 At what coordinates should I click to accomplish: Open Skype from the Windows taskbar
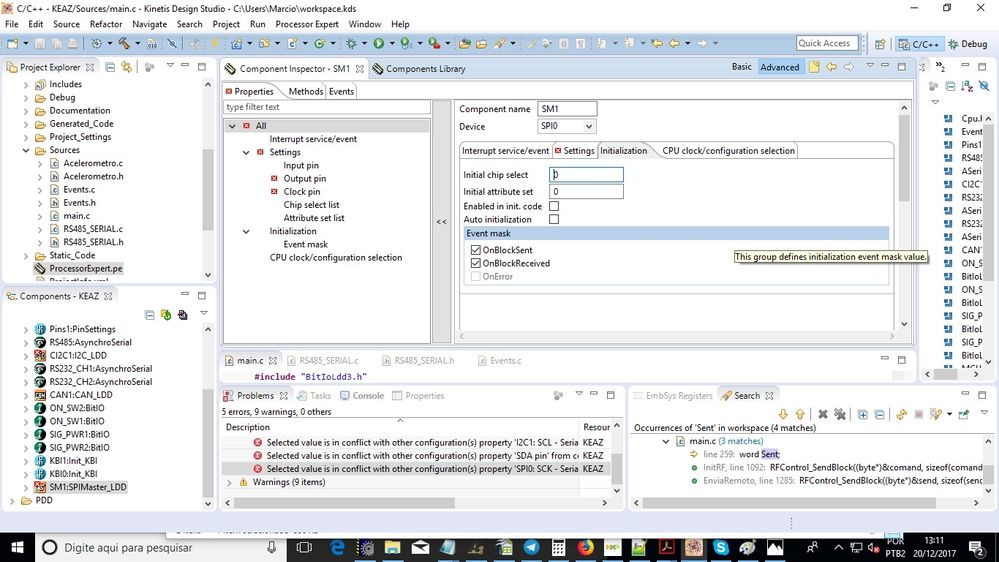pyautogui.click(x=721, y=547)
